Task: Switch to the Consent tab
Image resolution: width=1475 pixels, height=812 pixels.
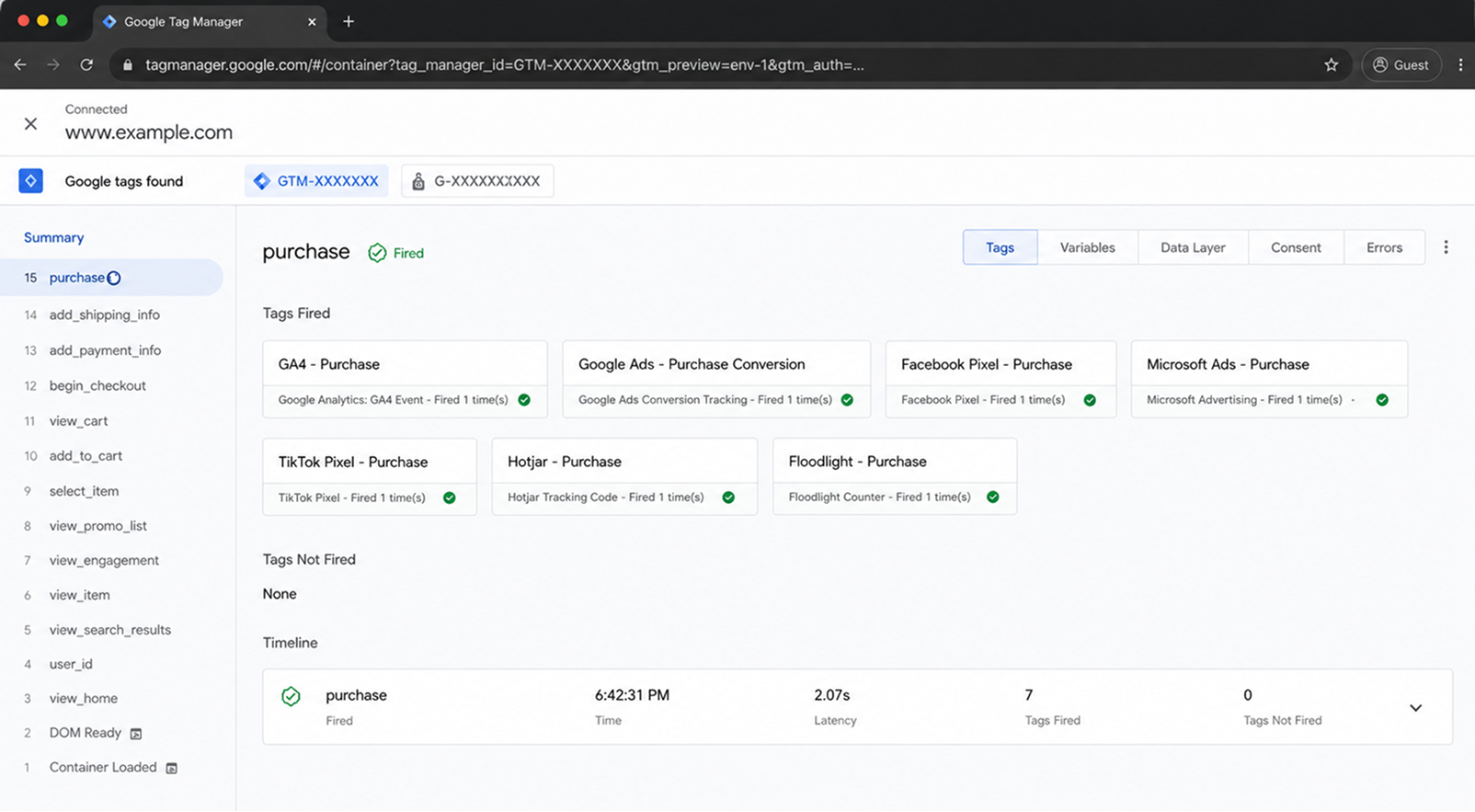Action: point(1296,247)
